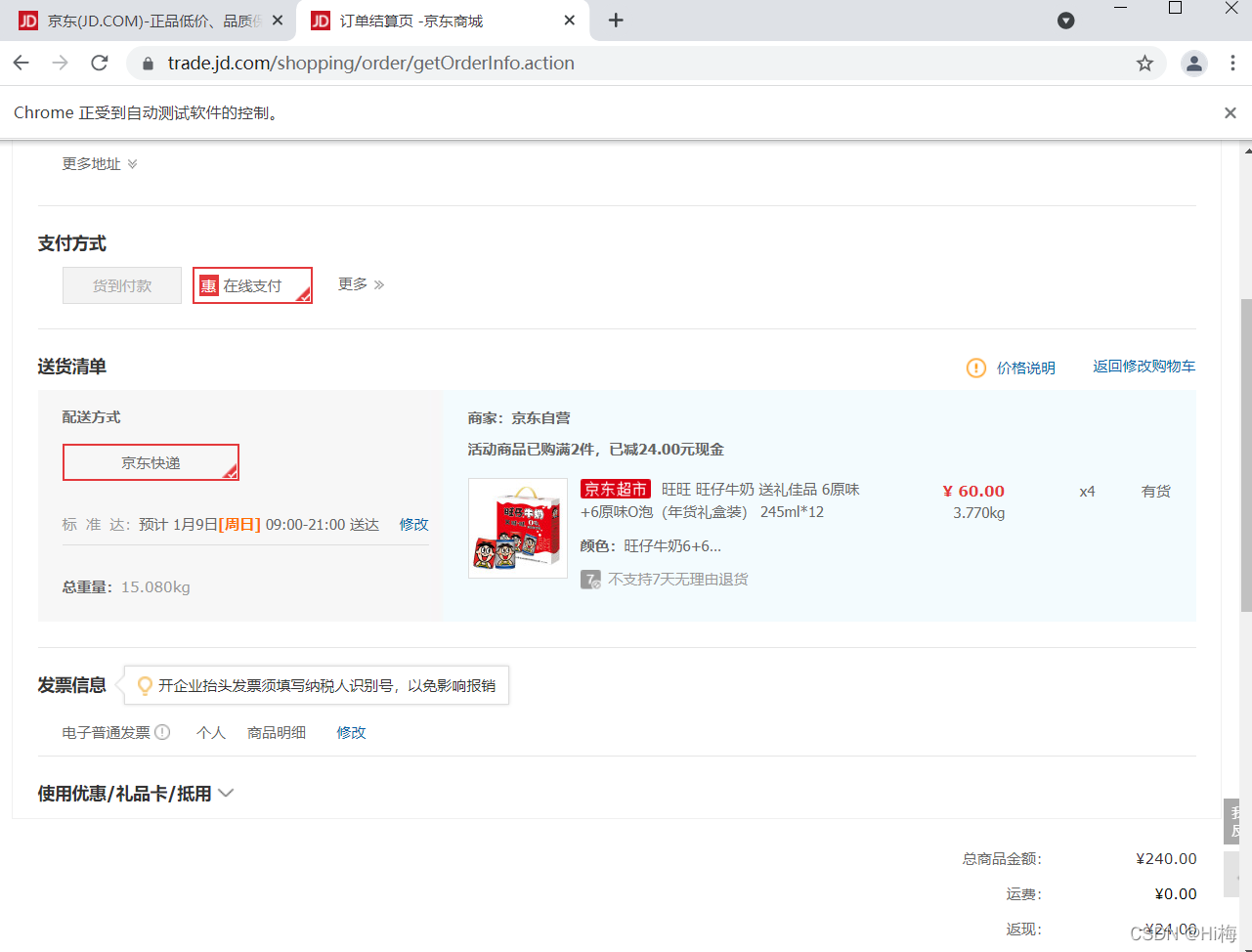Expand 更多地址 addresses
The image size is (1252, 952).
click(x=100, y=164)
